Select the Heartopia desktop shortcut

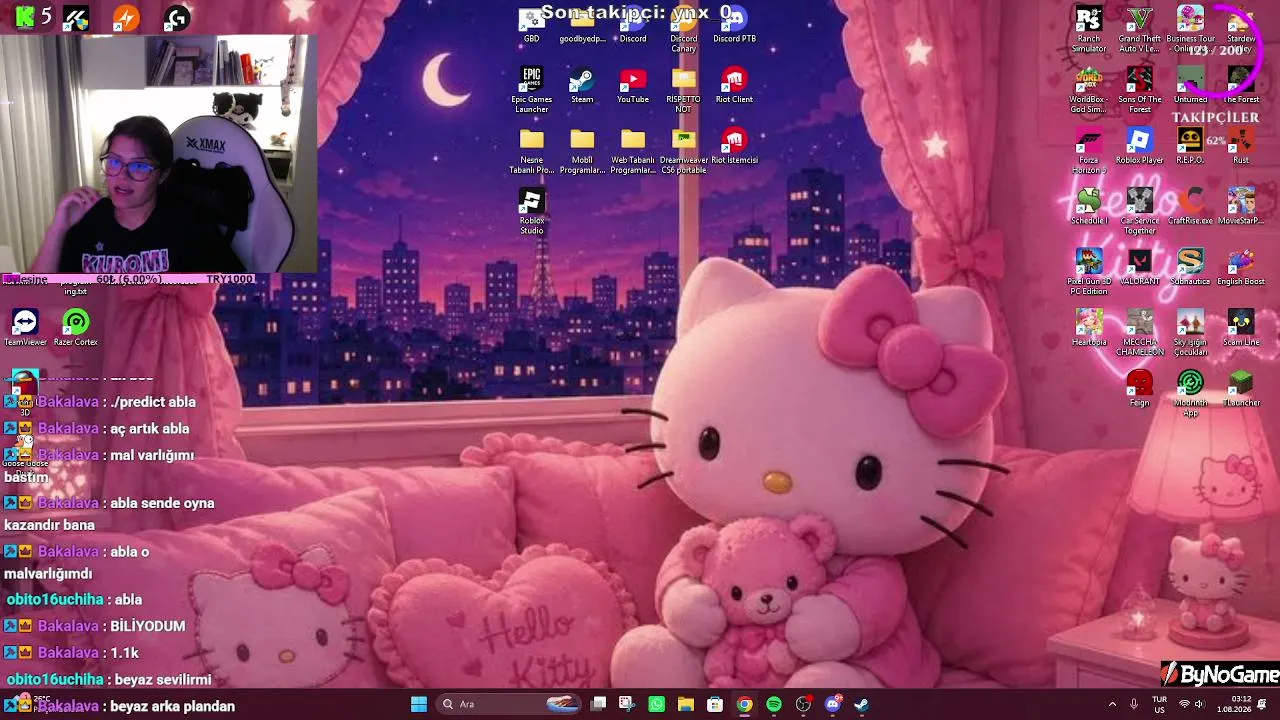(x=1089, y=329)
